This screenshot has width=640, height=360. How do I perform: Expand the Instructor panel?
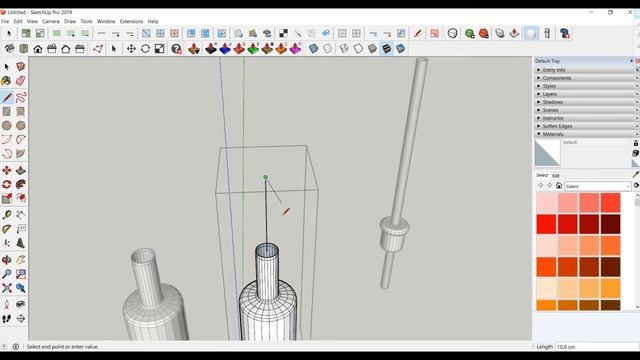(x=587, y=118)
